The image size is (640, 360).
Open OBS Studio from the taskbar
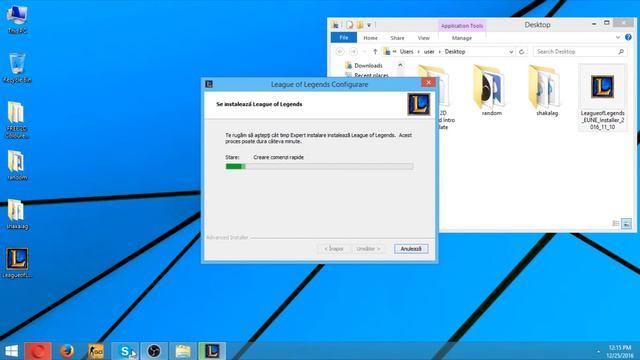154,351
